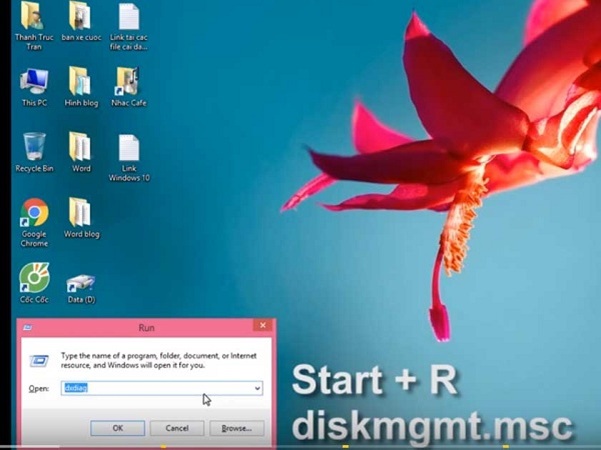
Task: Click the Run dialog title bar icon
Action: tap(28, 327)
